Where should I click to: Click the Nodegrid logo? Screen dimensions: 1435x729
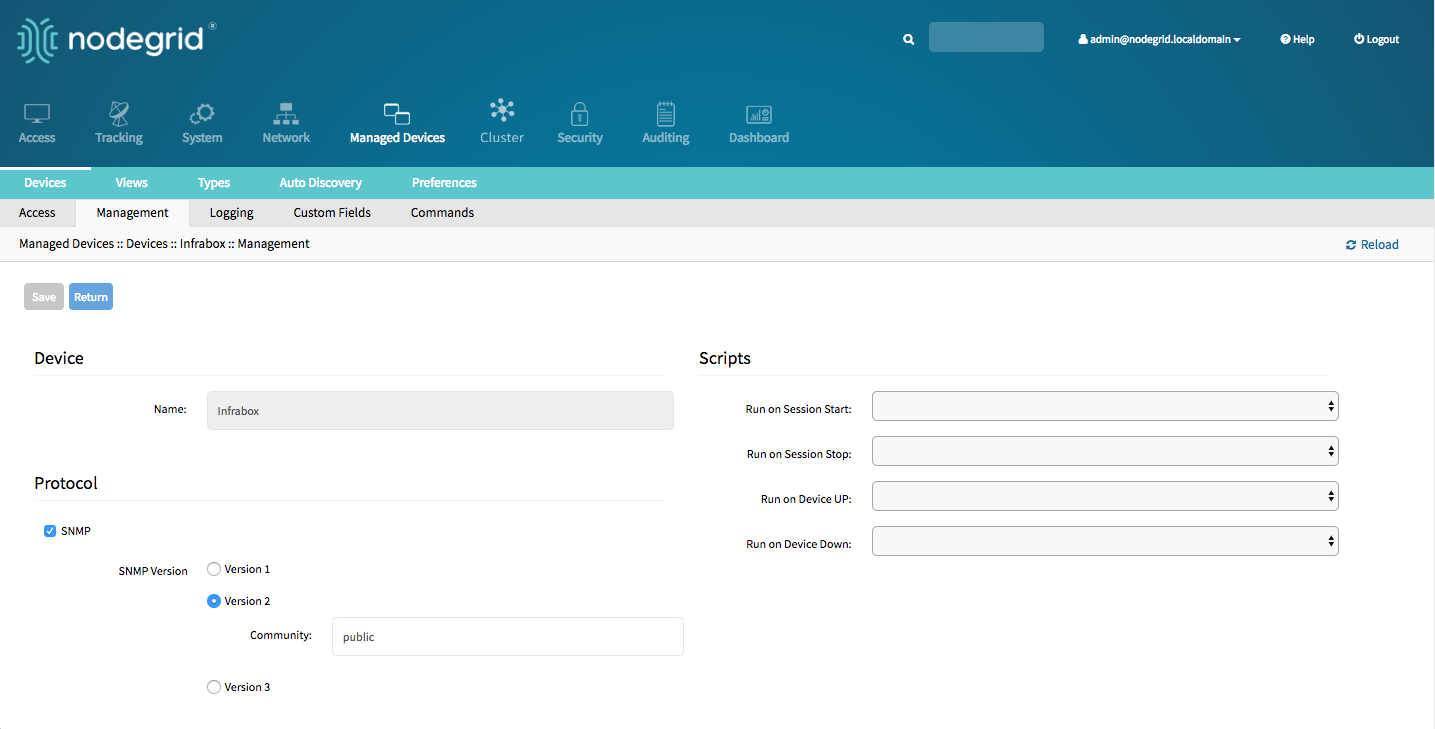pyautogui.click(x=116, y=41)
